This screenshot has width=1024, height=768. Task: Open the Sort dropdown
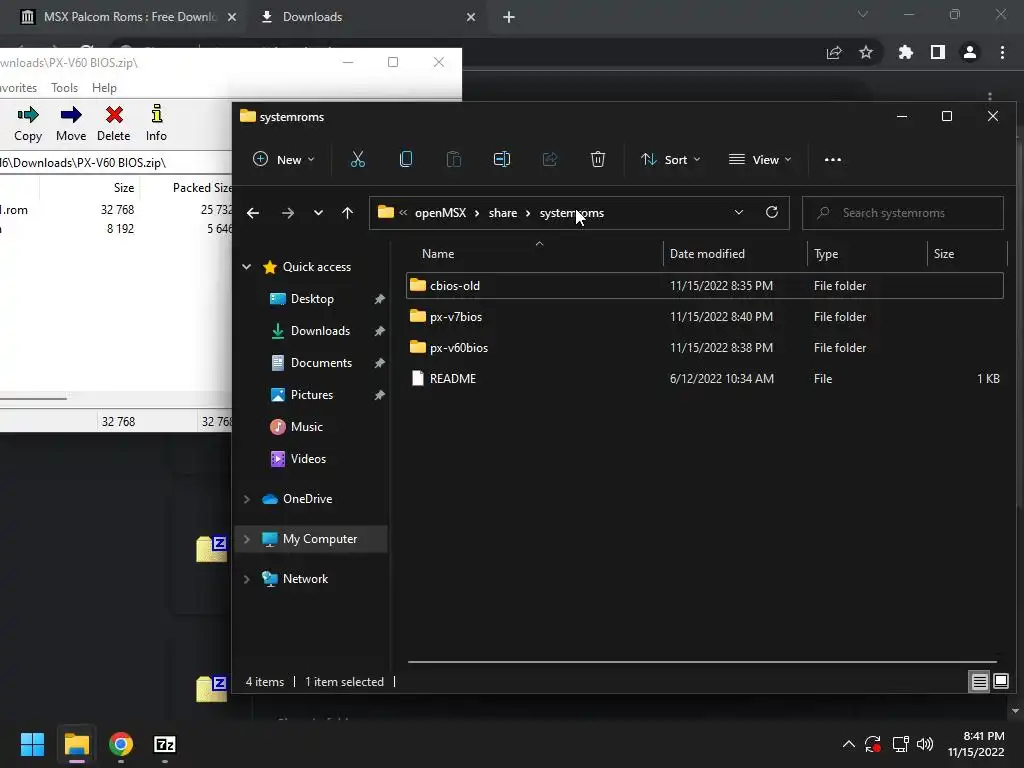[671, 159]
